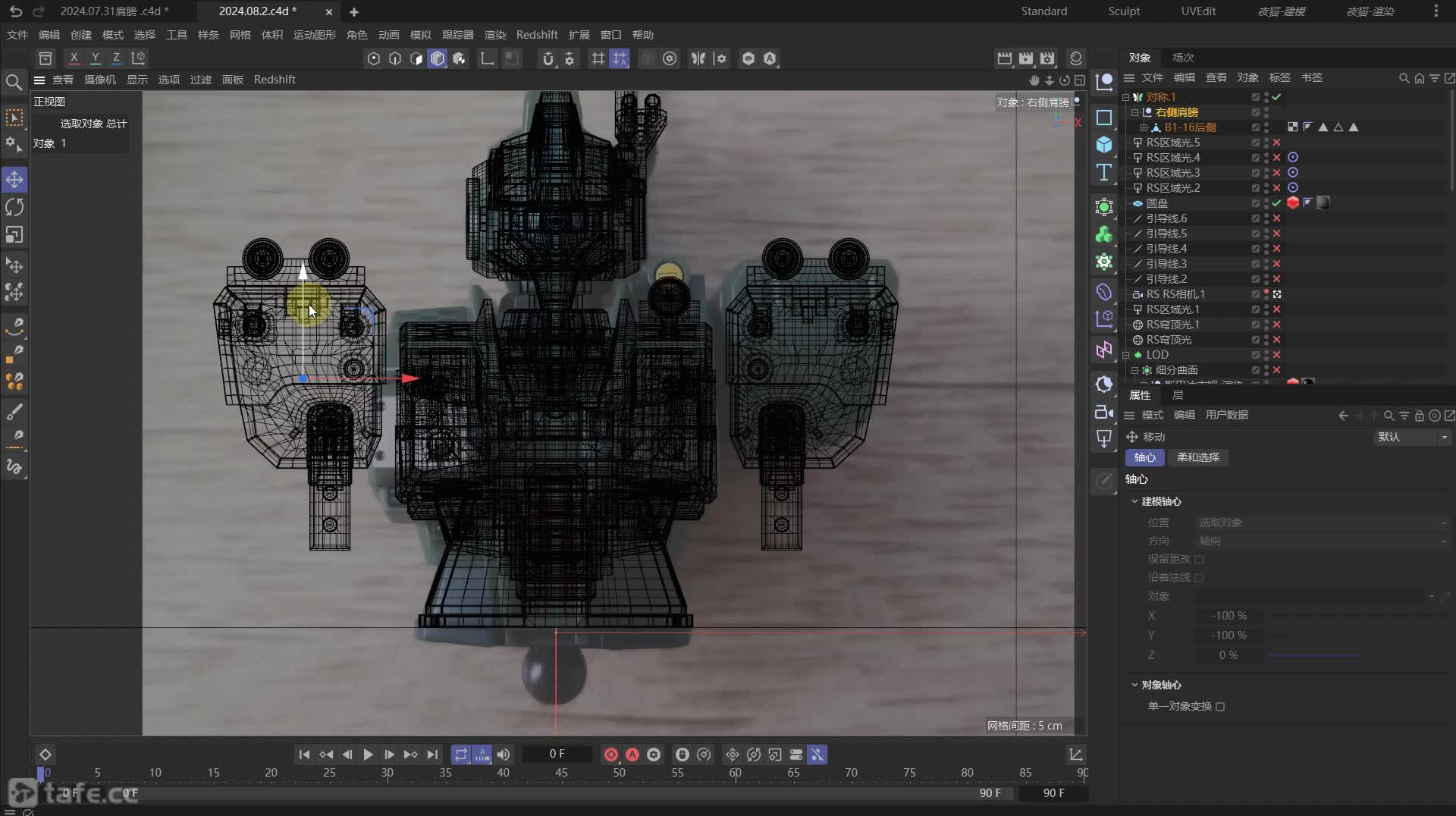1456x816 pixels.
Task: Toggle the 单一对象变换 checkbox
Action: (x=1220, y=707)
